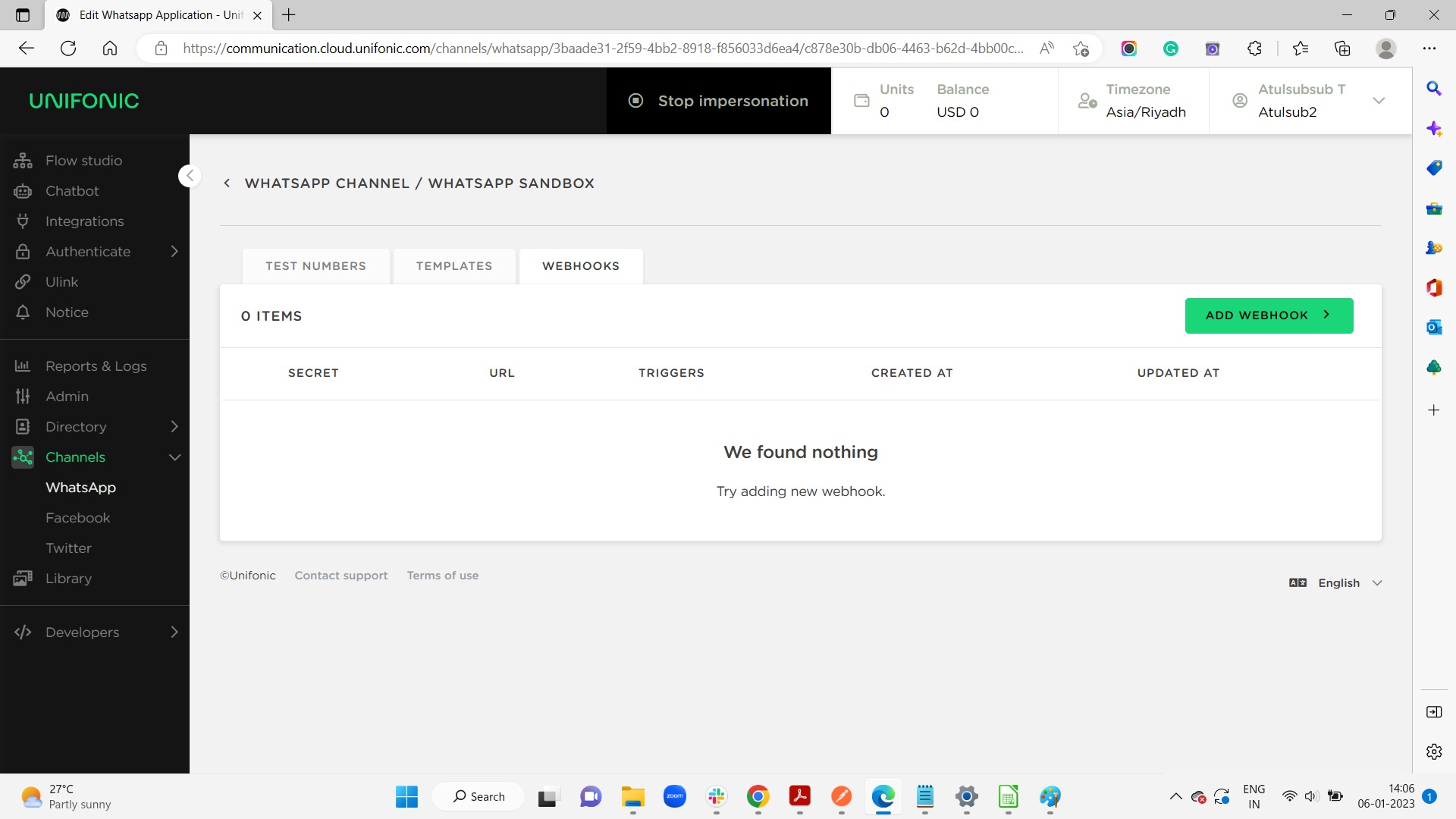Open the Library icon in the sidebar
The height and width of the screenshot is (819, 1456).
point(23,579)
